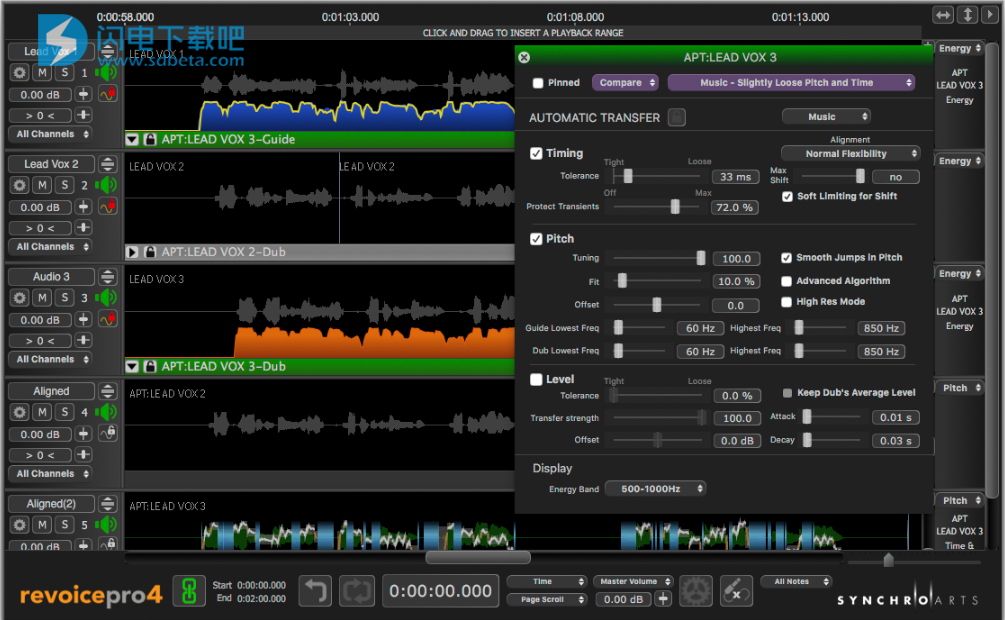The image size is (1005, 620).
Task: Click the play arrow icon at top right corner
Action: [x=990, y=15]
